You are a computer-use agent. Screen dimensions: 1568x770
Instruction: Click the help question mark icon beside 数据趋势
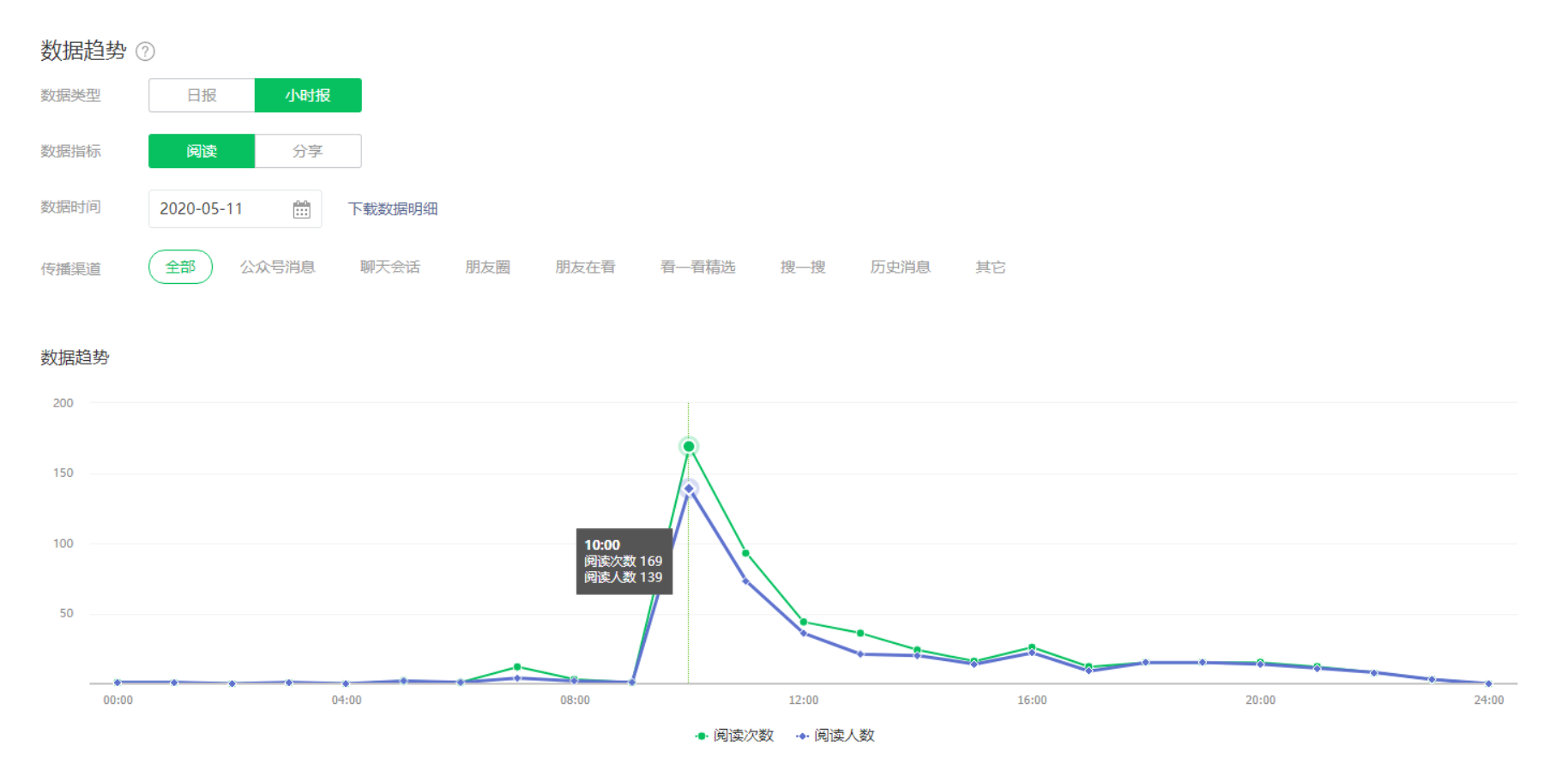(146, 51)
